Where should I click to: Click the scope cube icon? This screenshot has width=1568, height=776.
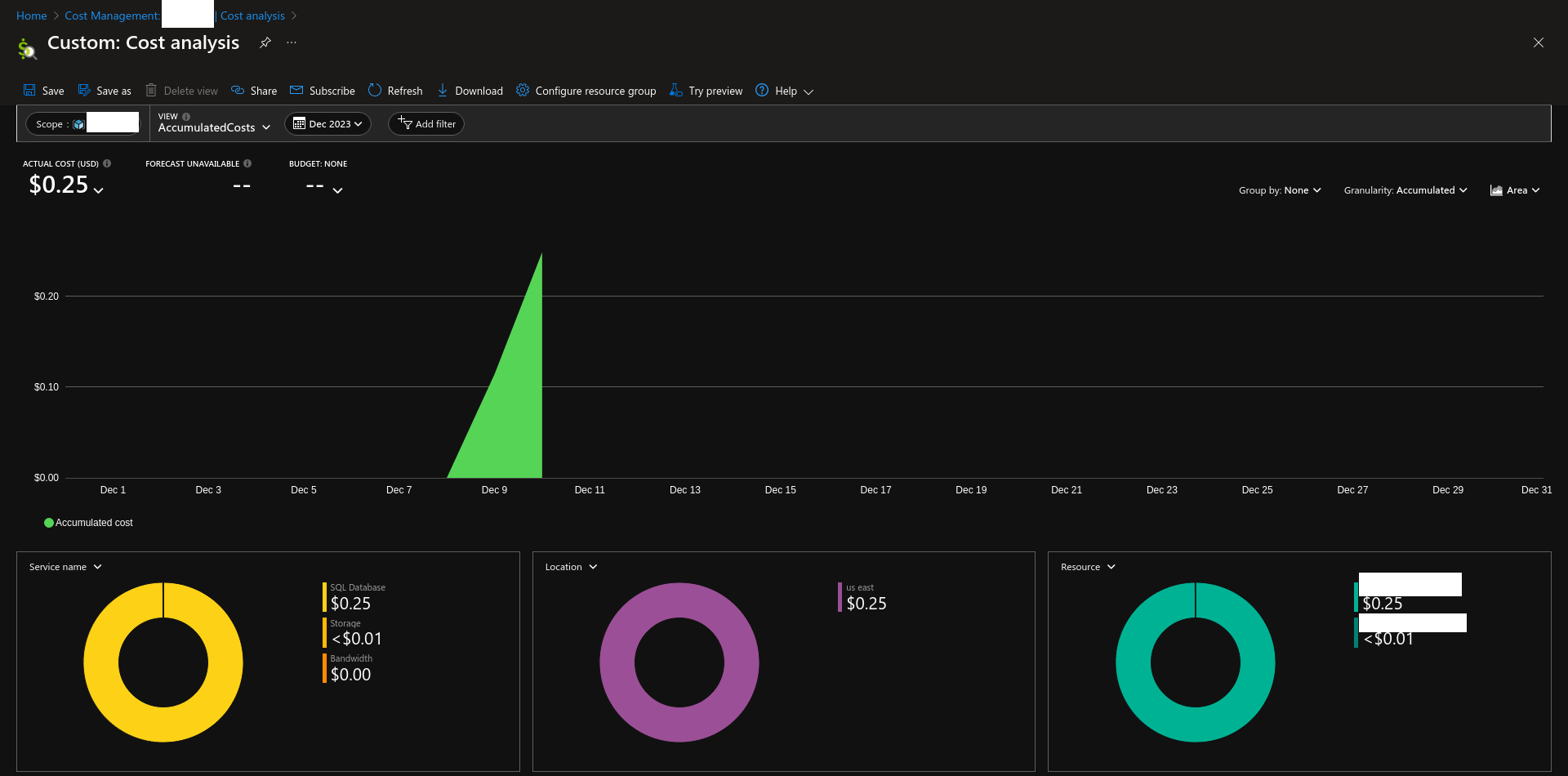(x=78, y=124)
